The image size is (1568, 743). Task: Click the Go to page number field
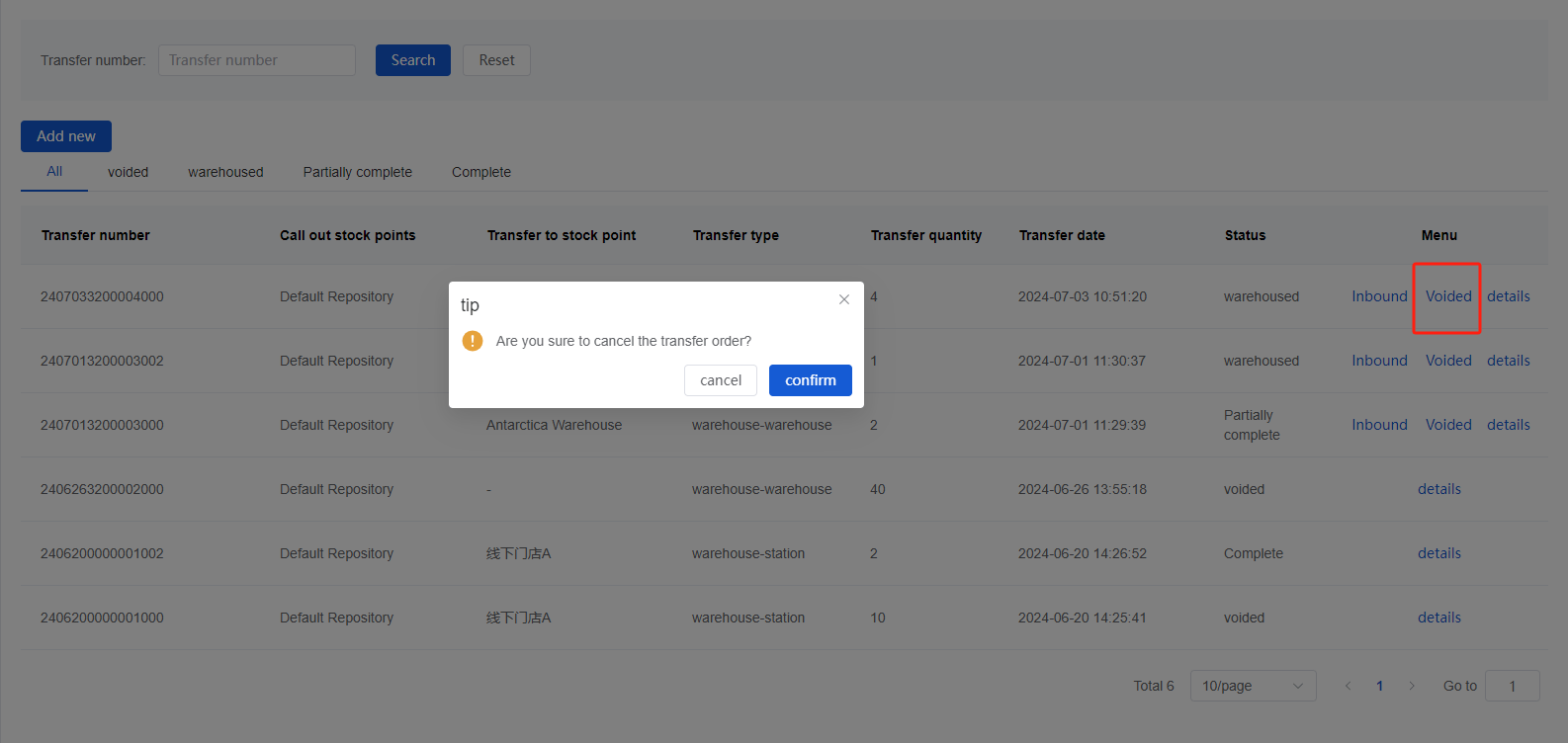[1513, 686]
